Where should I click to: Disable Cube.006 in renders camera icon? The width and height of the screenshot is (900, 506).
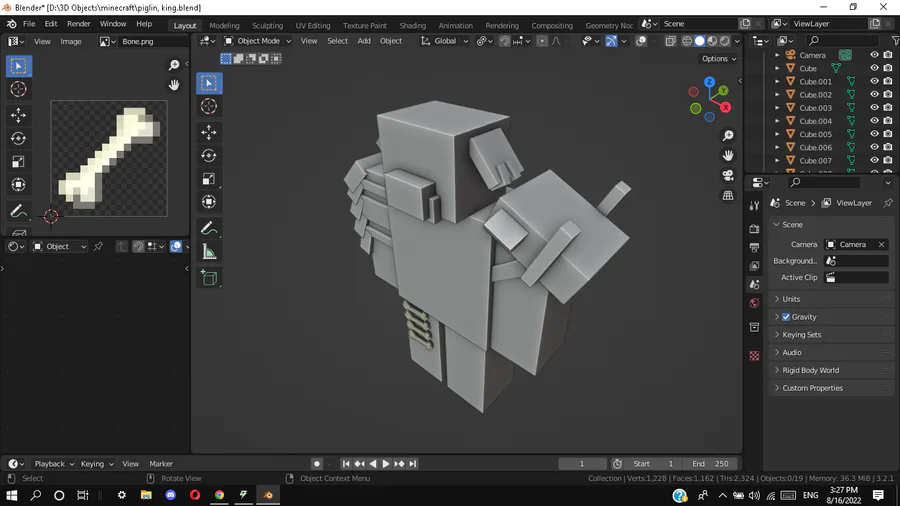coord(888,147)
